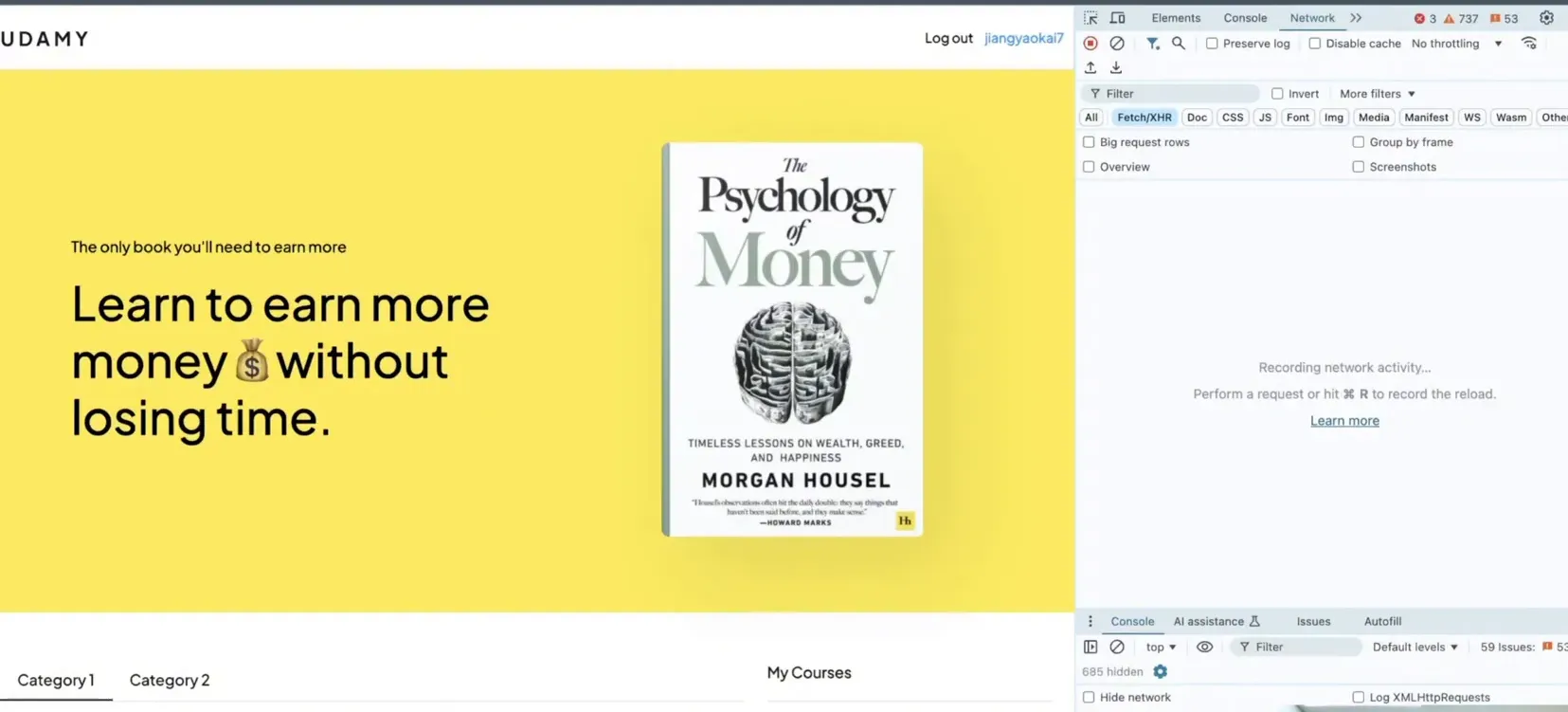The width and height of the screenshot is (1568, 712).
Task: Filter requests by Media
Action: 1374,118
